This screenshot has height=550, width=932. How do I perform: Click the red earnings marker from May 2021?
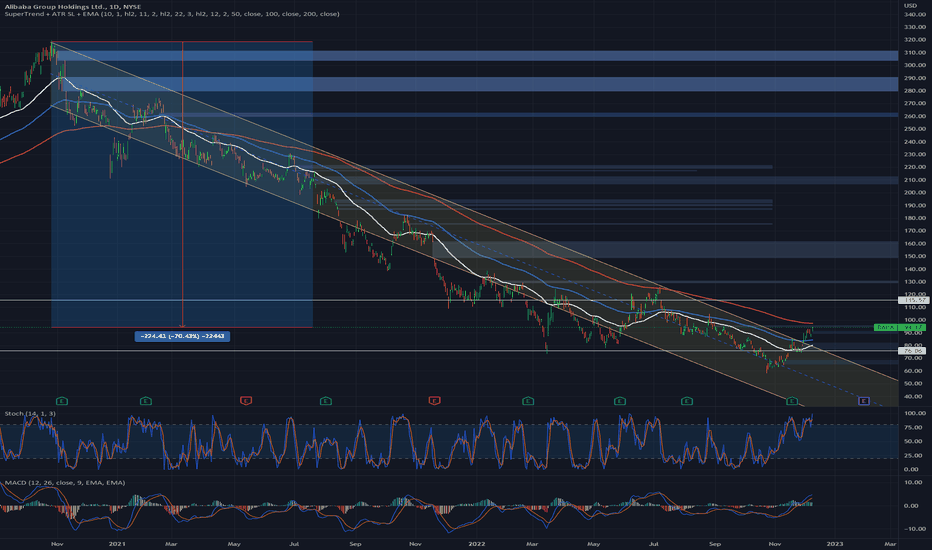point(245,401)
